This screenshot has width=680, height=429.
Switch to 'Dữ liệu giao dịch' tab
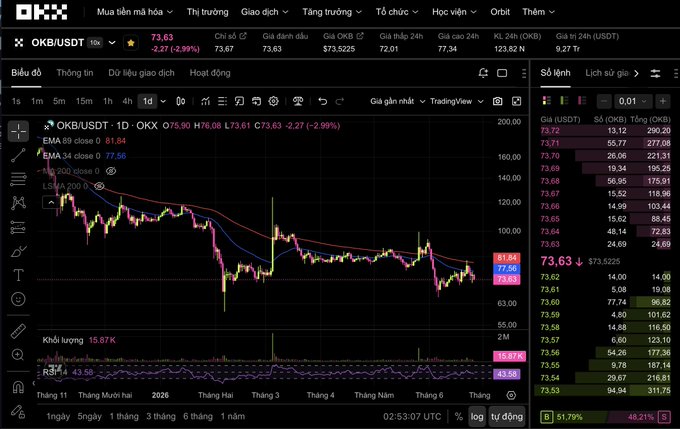tap(141, 73)
